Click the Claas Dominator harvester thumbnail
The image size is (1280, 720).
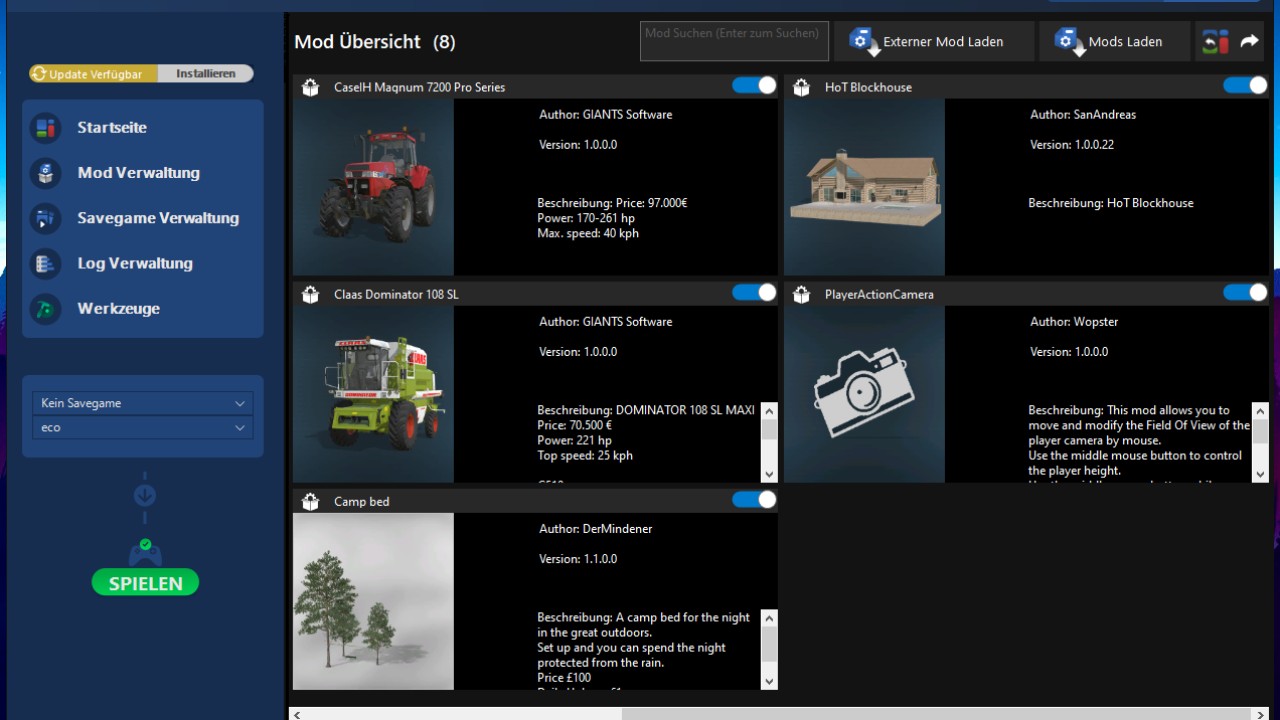[373, 394]
